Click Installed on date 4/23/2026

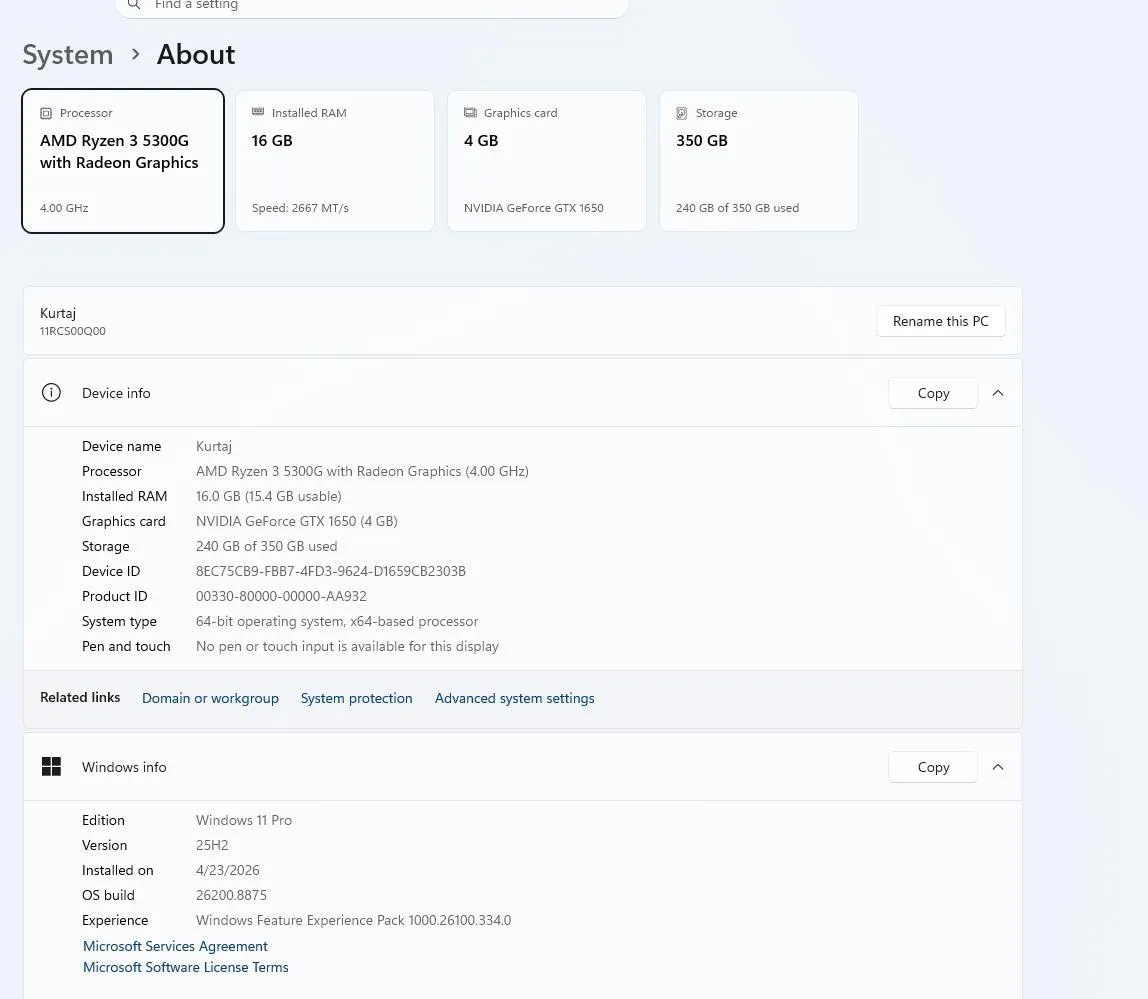coord(228,870)
